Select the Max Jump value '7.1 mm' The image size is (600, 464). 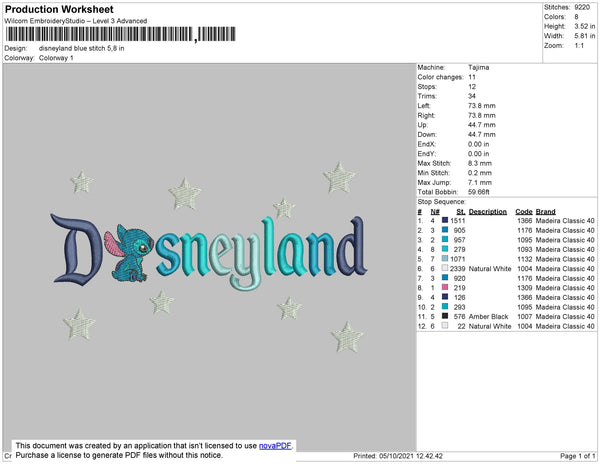coord(479,182)
